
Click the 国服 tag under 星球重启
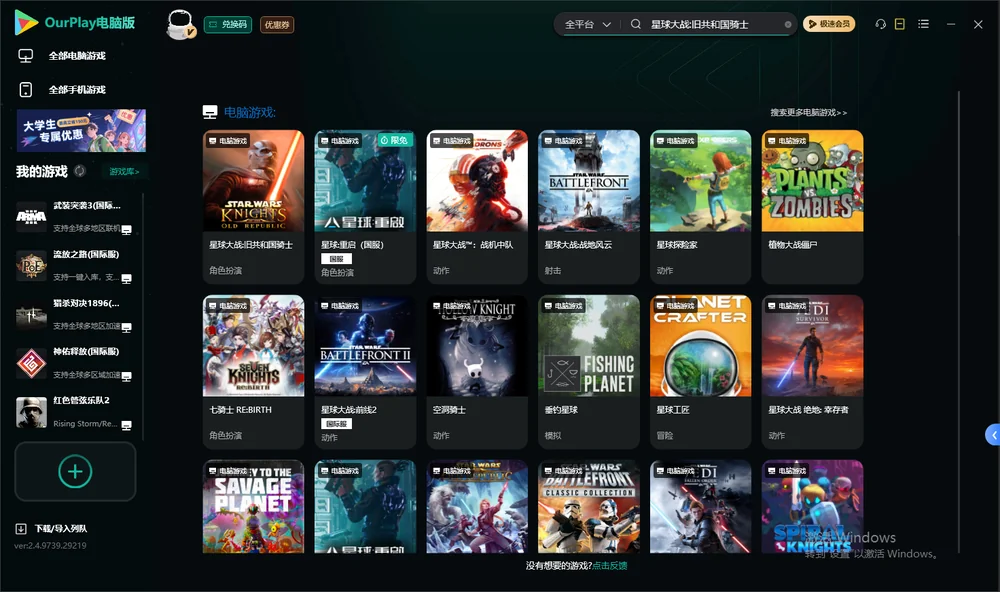coord(336,259)
